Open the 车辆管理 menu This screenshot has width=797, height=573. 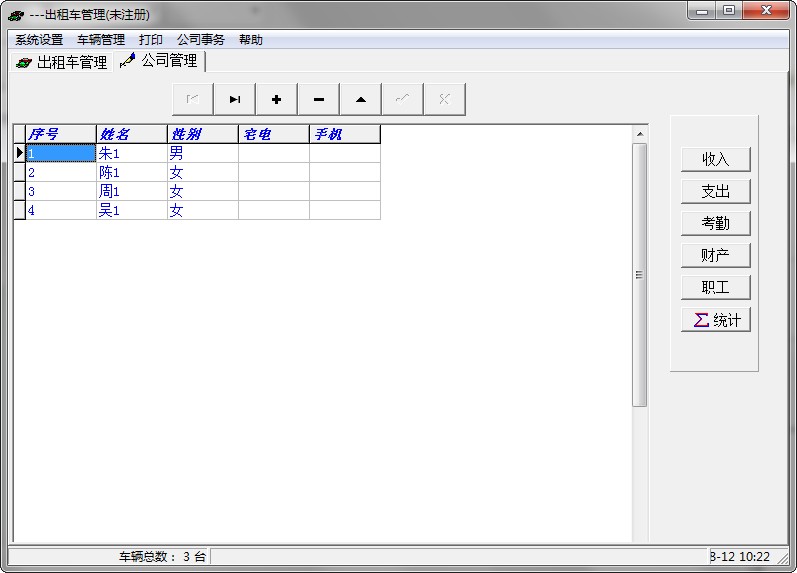[x=101, y=40]
